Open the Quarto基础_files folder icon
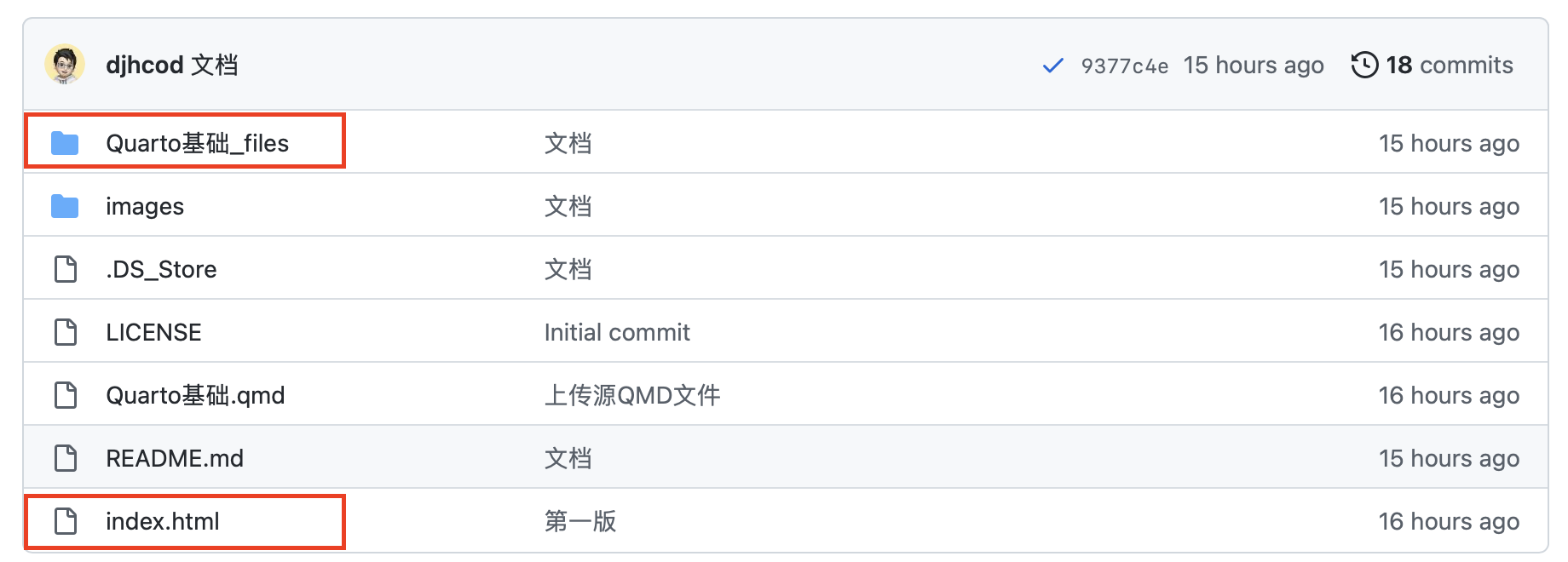The width and height of the screenshot is (1568, 562). 64,143
